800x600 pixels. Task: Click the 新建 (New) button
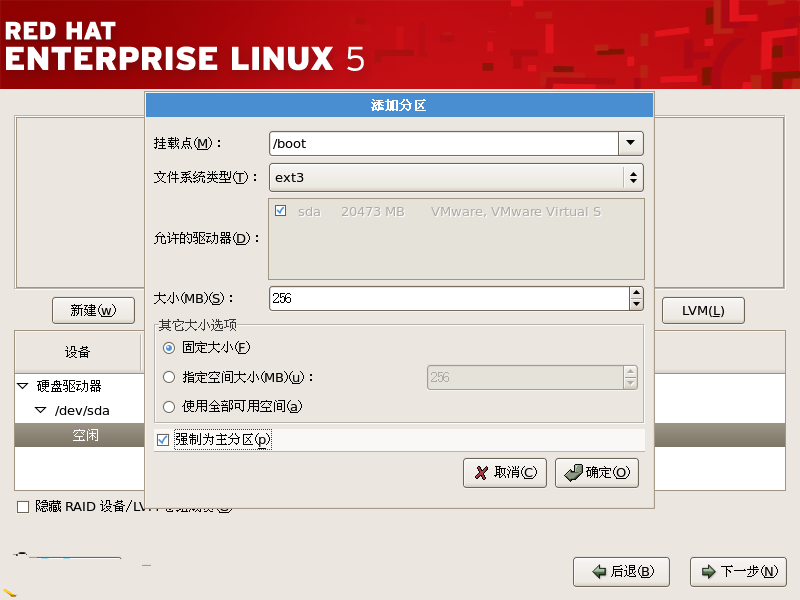point(93,310)
